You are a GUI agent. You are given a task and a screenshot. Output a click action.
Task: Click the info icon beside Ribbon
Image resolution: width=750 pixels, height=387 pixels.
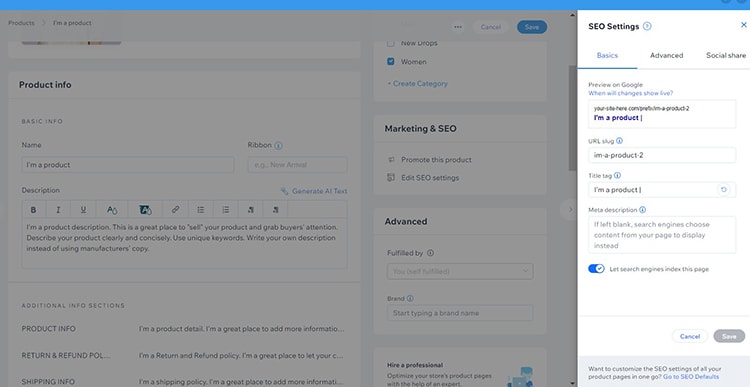[x=278, y=145]
